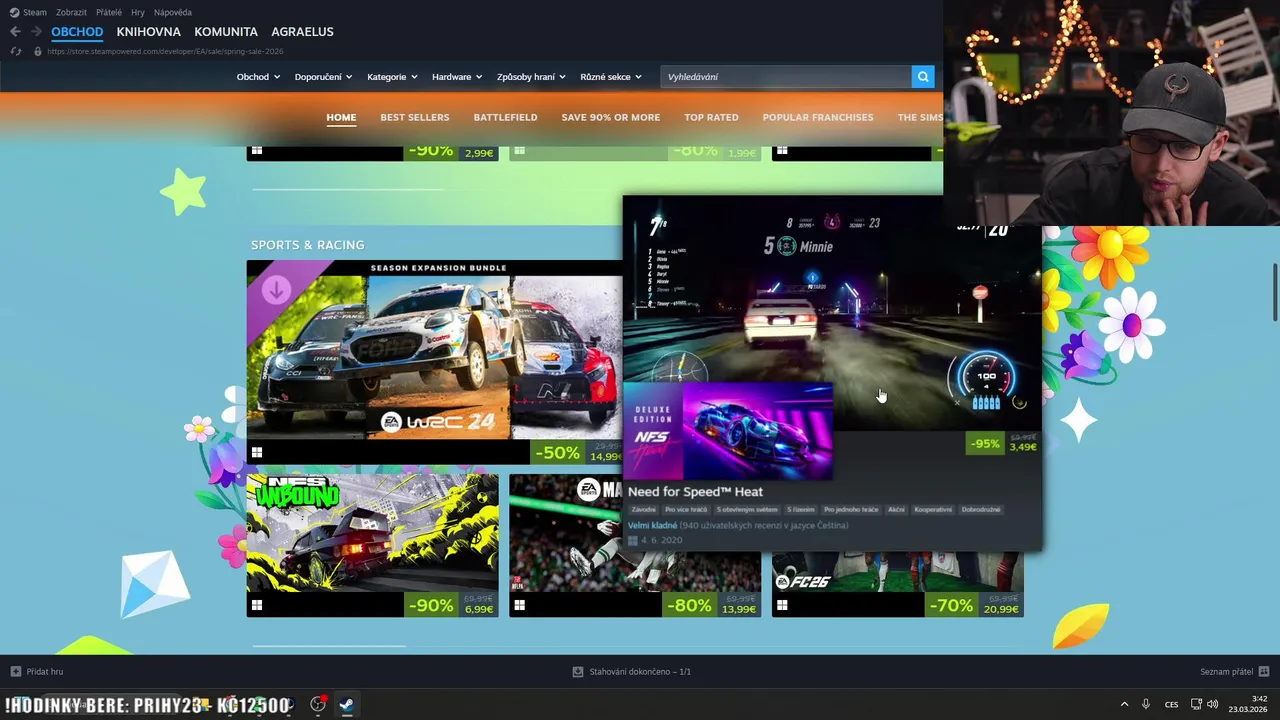The image size is (1280, 720).
Task: Open the BATTLEFIELD tab
Action: [x=505, y=117]
